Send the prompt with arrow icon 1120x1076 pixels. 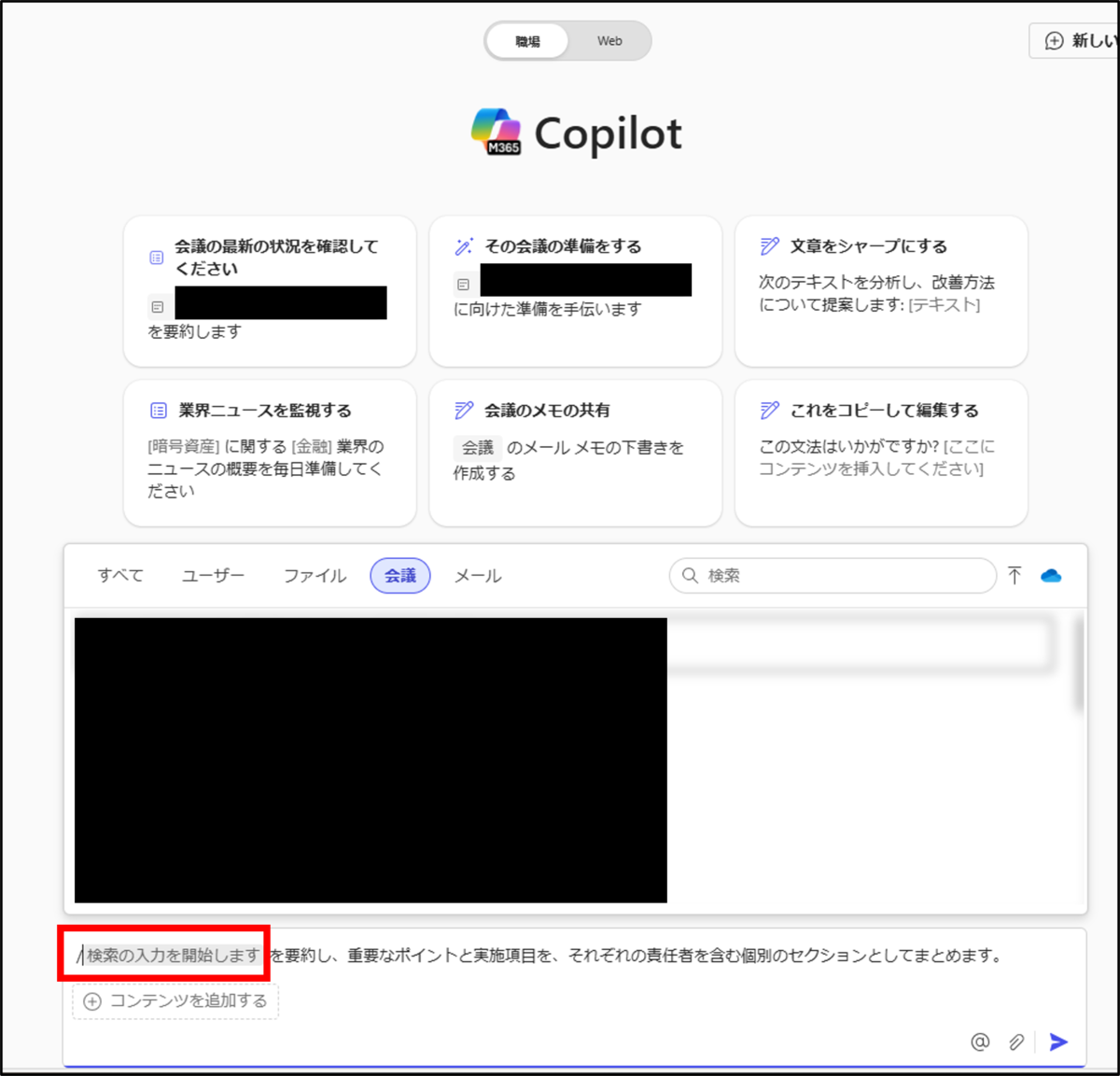(1058, 1041)
